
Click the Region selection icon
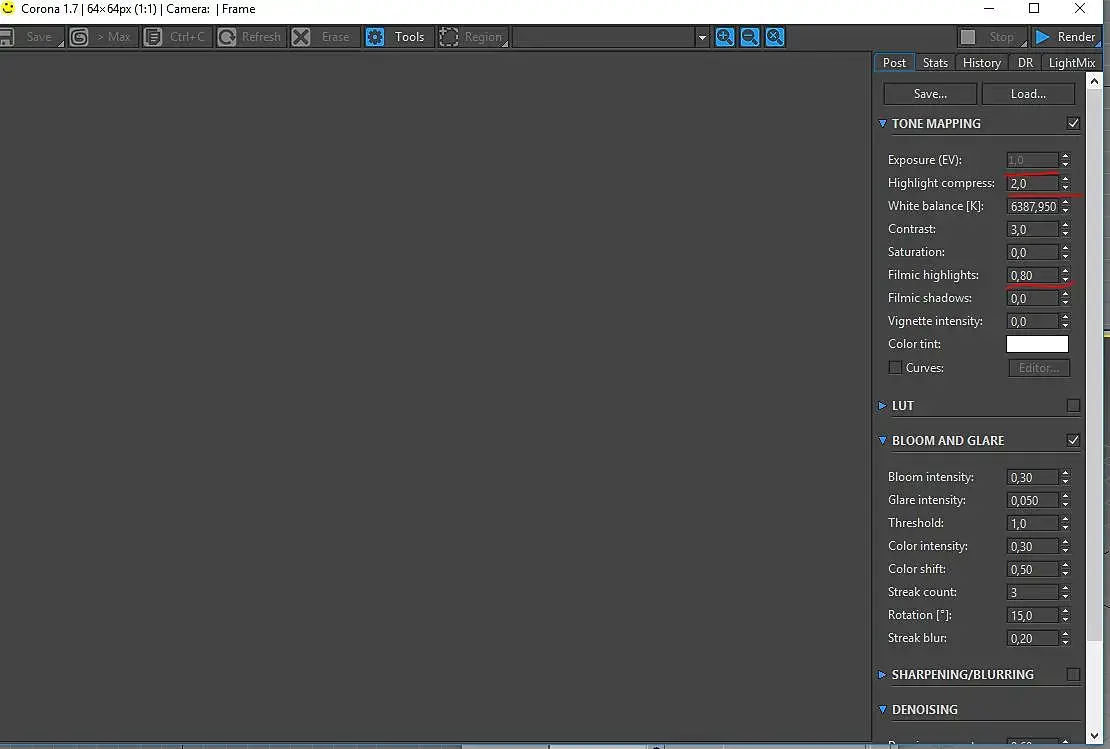point(449,37)
